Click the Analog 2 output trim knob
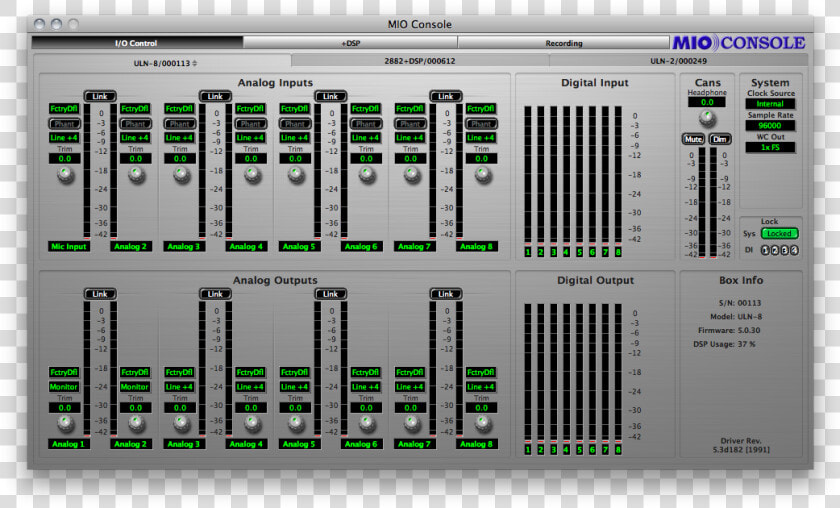The height and width of the screenshot is (508, 840). point(136,424)
